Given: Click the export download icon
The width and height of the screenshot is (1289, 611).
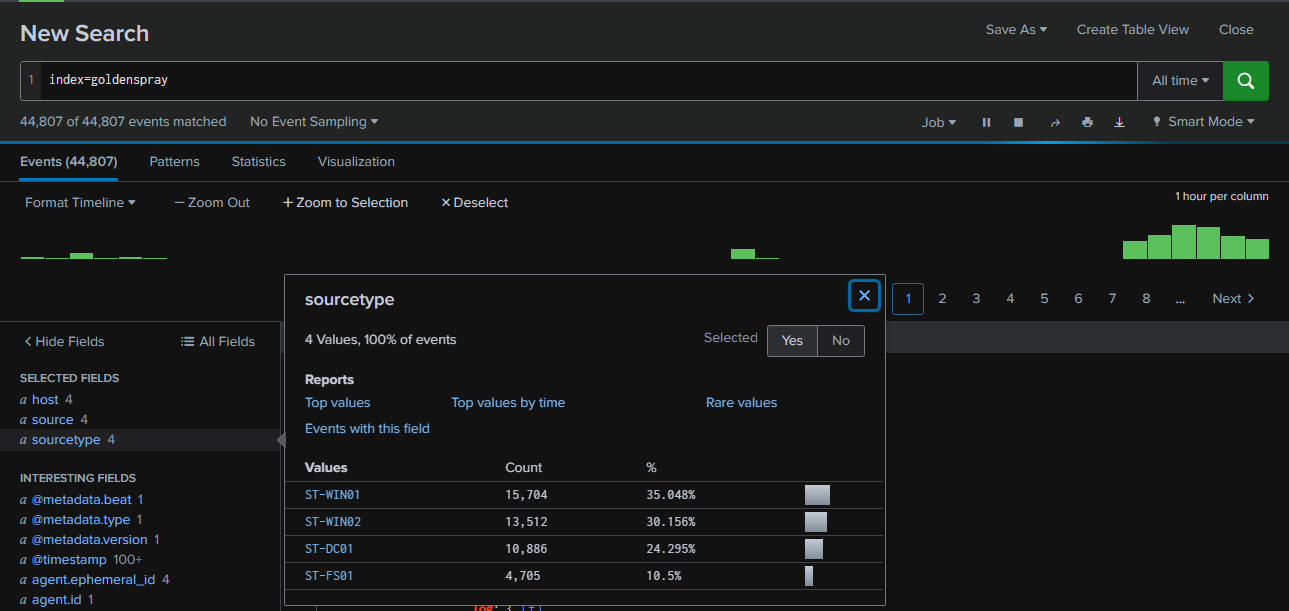Looking at the screenshot, I should 1119,122.
